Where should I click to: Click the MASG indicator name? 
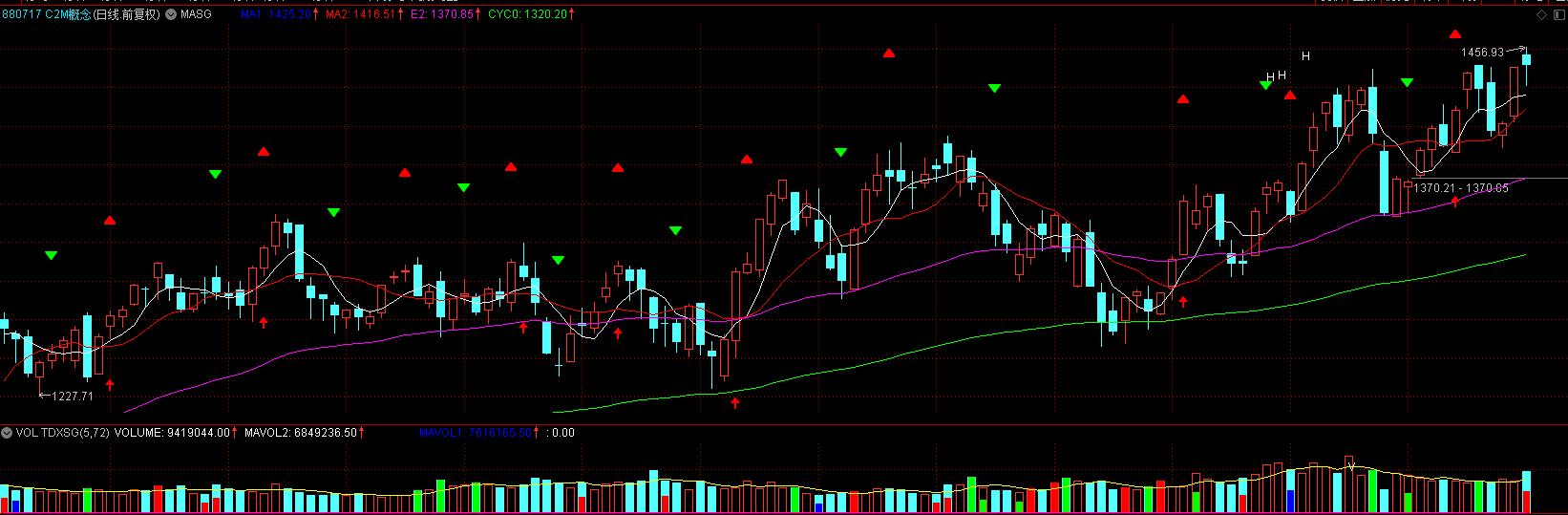(x=196, y=15)
